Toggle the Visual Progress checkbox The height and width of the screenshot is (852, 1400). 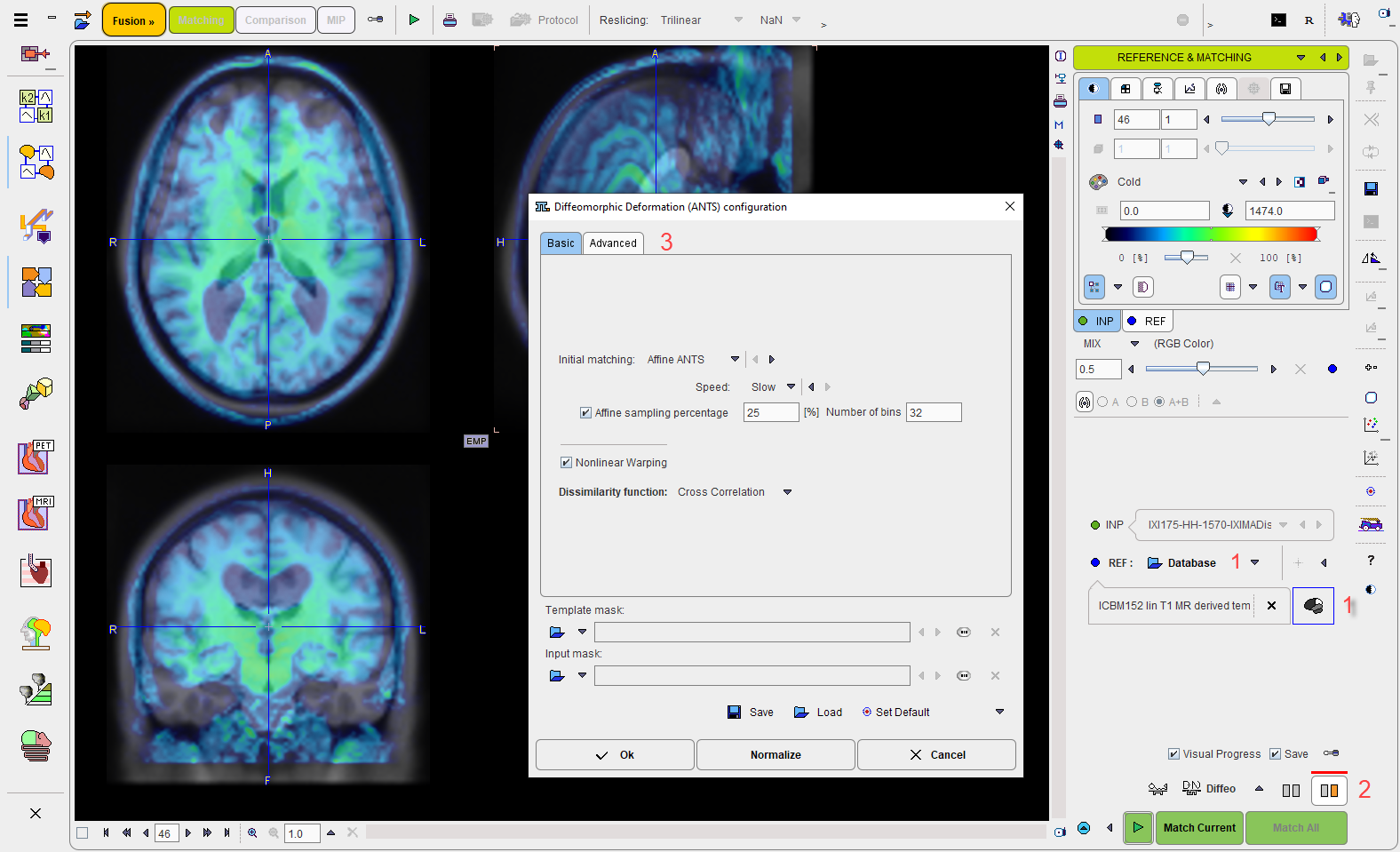pyautogui.click(x=1173, y=753)
